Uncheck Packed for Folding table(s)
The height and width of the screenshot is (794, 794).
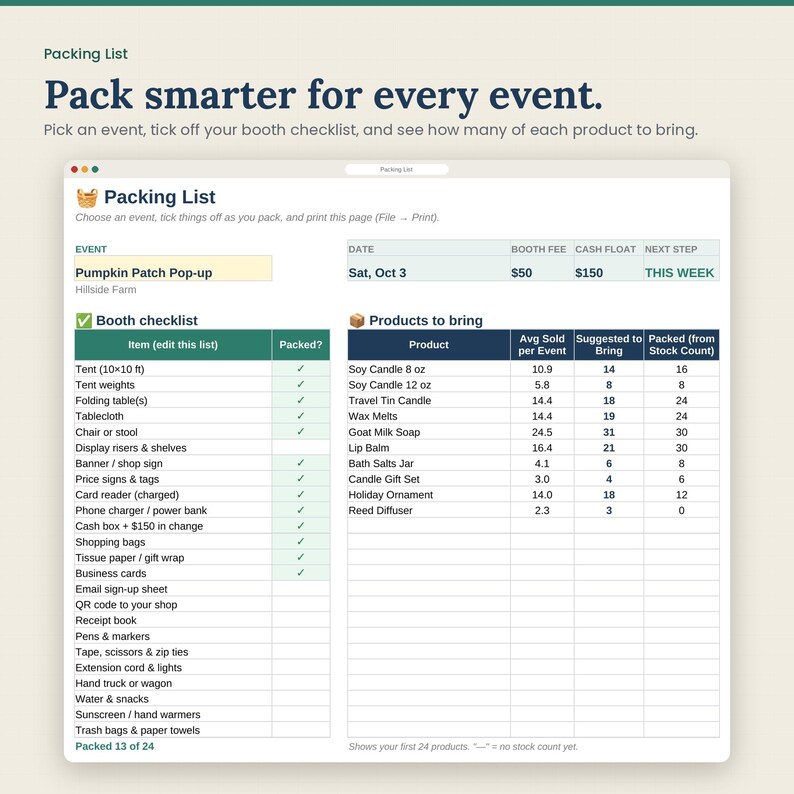click(x=301, y=400)
